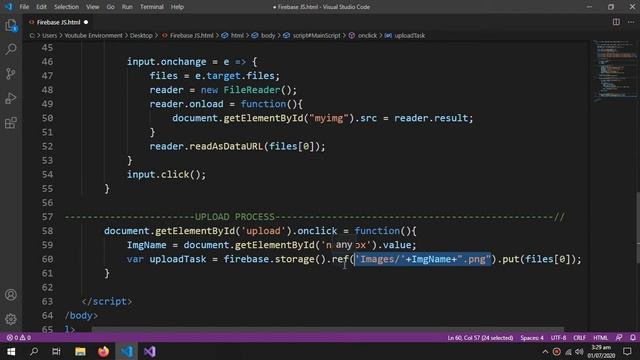Open the Manage gear icon
Screen dimensions: 640x360
[11, 319]
